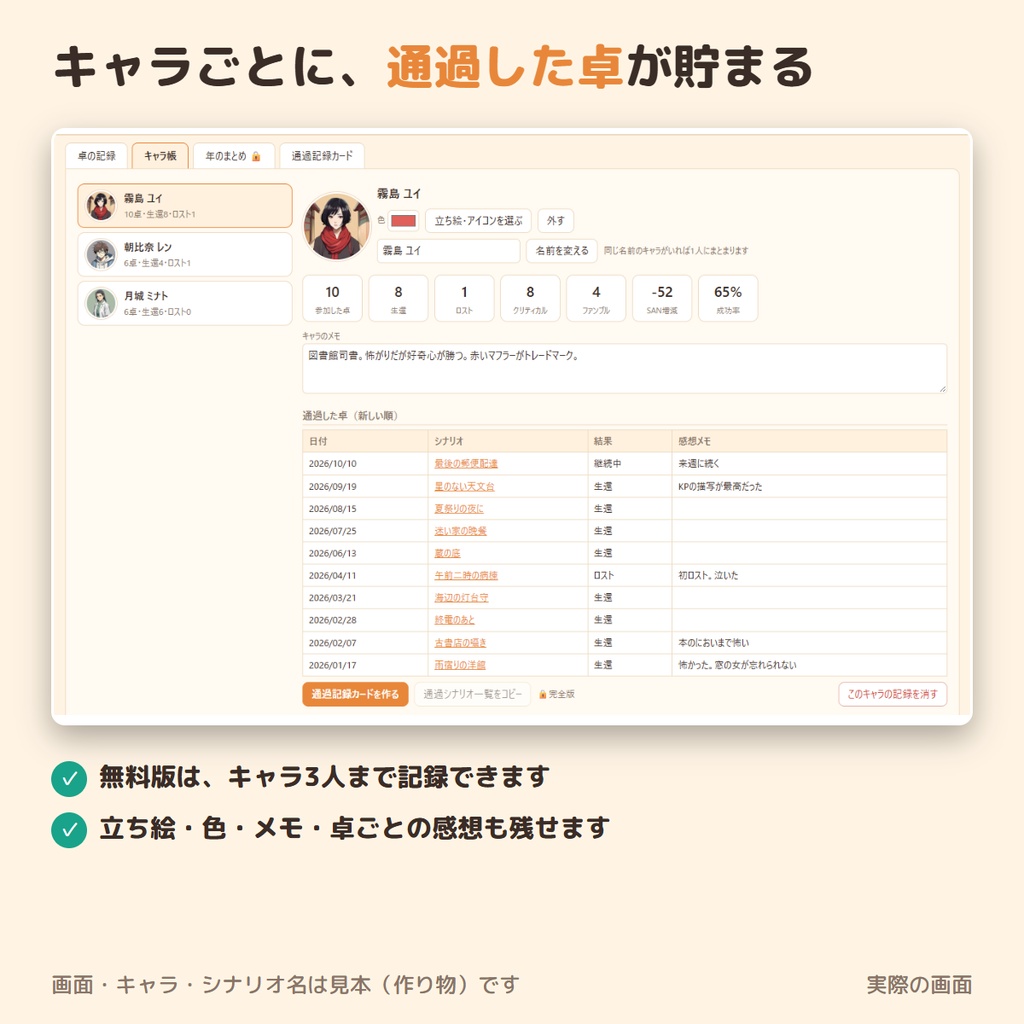Open scenario link 迷い家の晩餐
Image resolution: width=1024 pixels, height=1024 pixels.
point(460,531)
